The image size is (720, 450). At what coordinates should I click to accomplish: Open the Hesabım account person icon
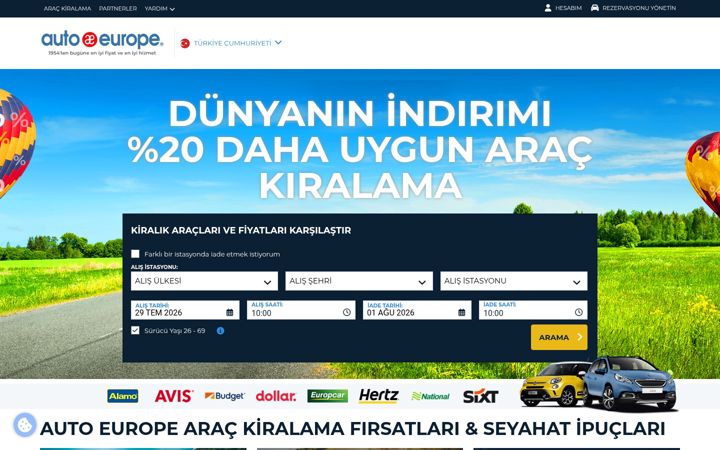pos(548,8)
